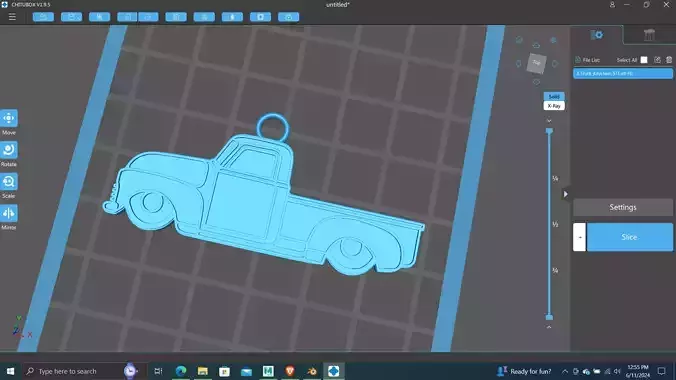Image resolution: width=676 pixels, height=380 pixels.
Task: Click the Screenshot camera toolbar icon
Action: tap(288, 17)
